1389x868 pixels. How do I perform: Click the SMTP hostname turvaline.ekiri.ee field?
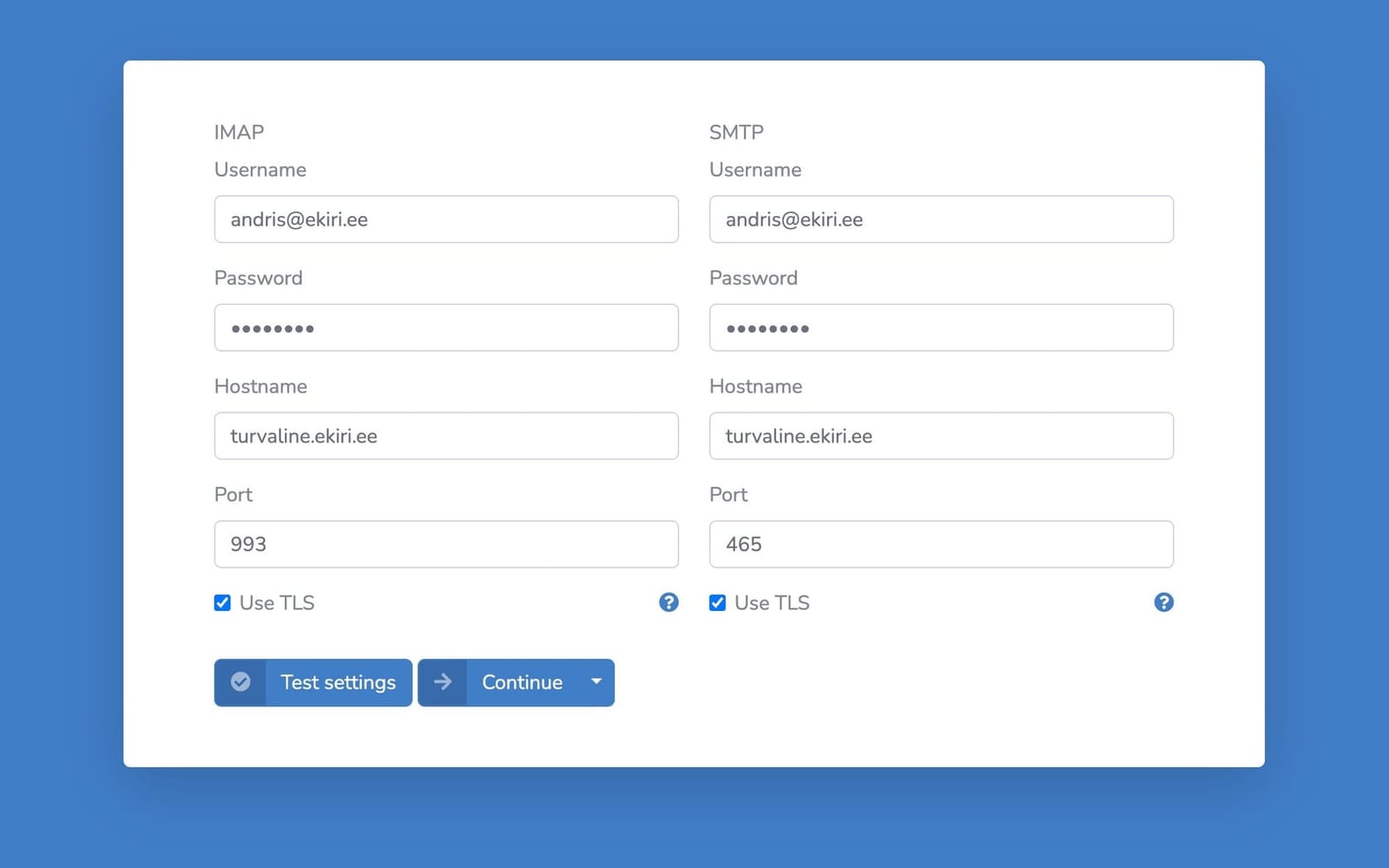941,436
